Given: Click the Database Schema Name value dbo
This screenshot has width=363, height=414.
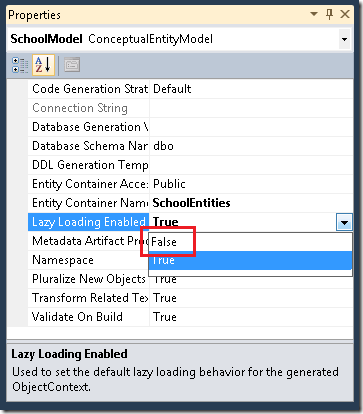Looking at the screenshot, I should click(163, 146).
